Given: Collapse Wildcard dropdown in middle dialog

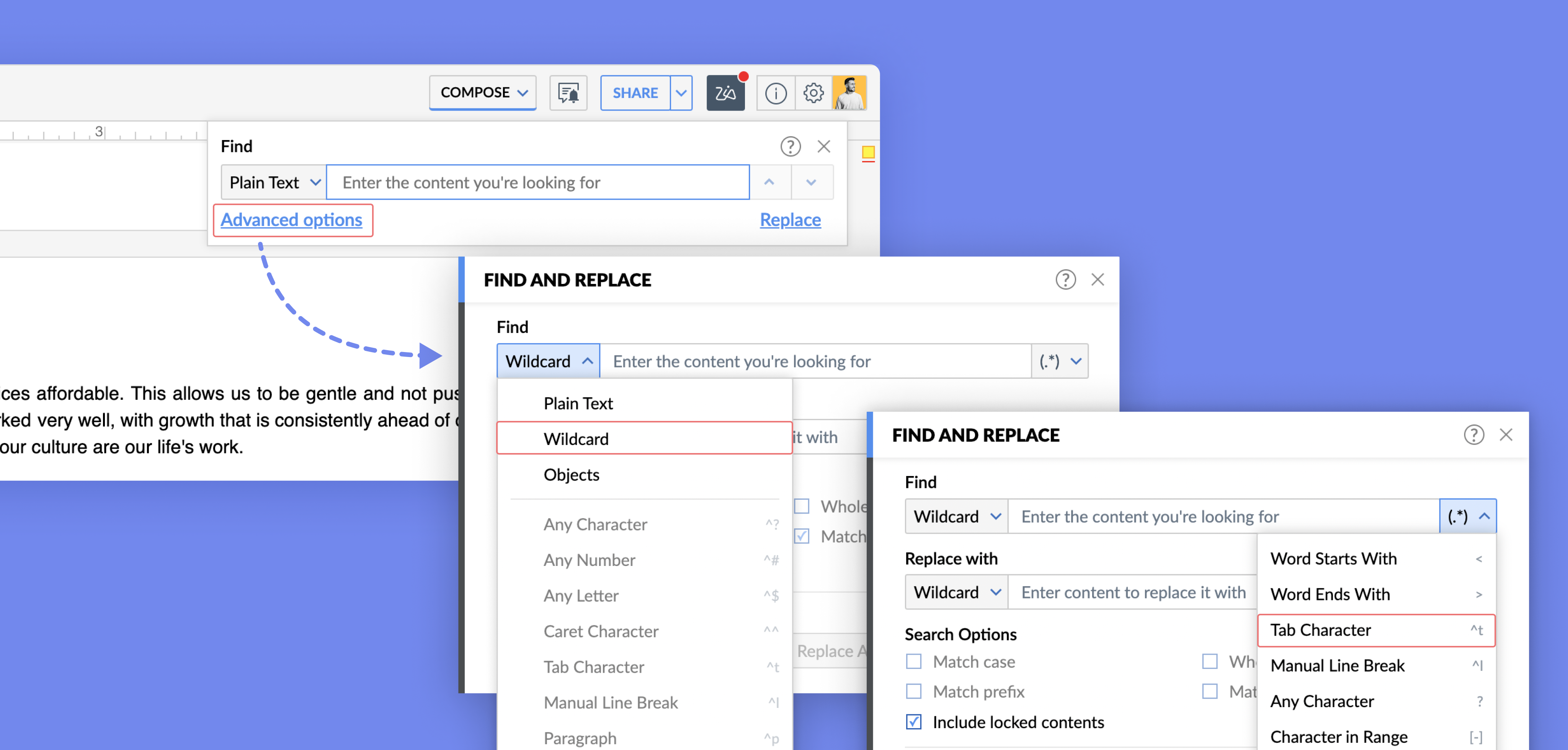Looking at the screenshot, I should (549, 361).
